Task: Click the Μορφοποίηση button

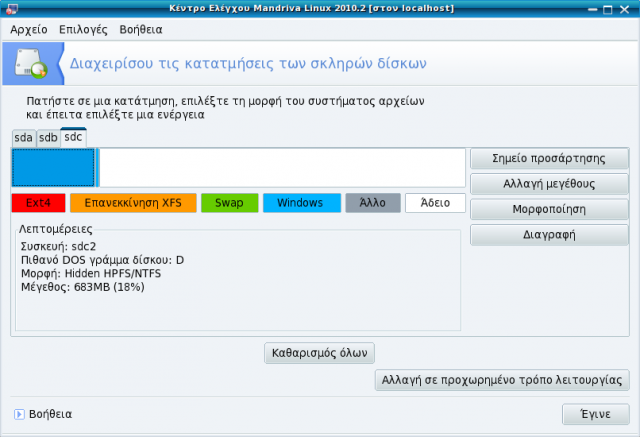Action: 549,209
